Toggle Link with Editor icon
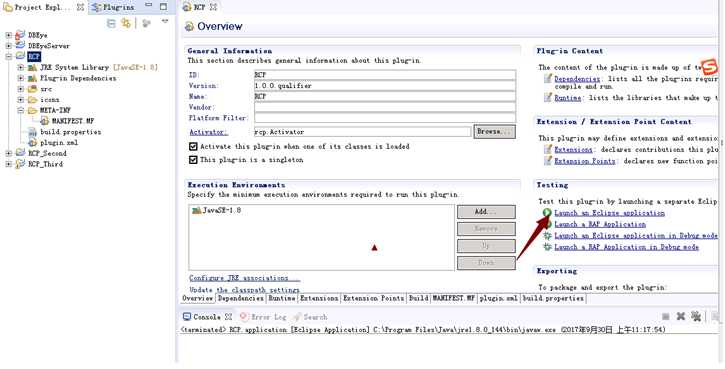Viewport: 725px width, 369px height. click(x=126, y=23)
